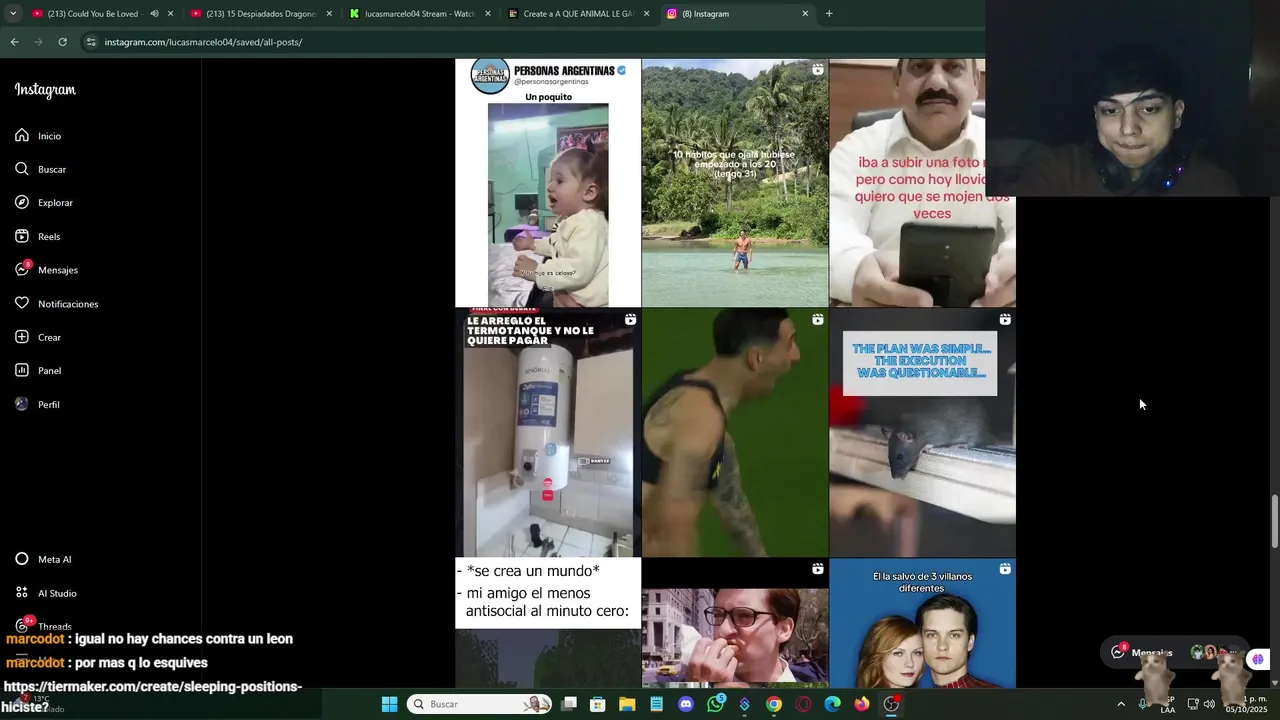This screenshot has height=720, width=1280.
Task: Go back with browser back arrow
Action: [x=14, y=42]
